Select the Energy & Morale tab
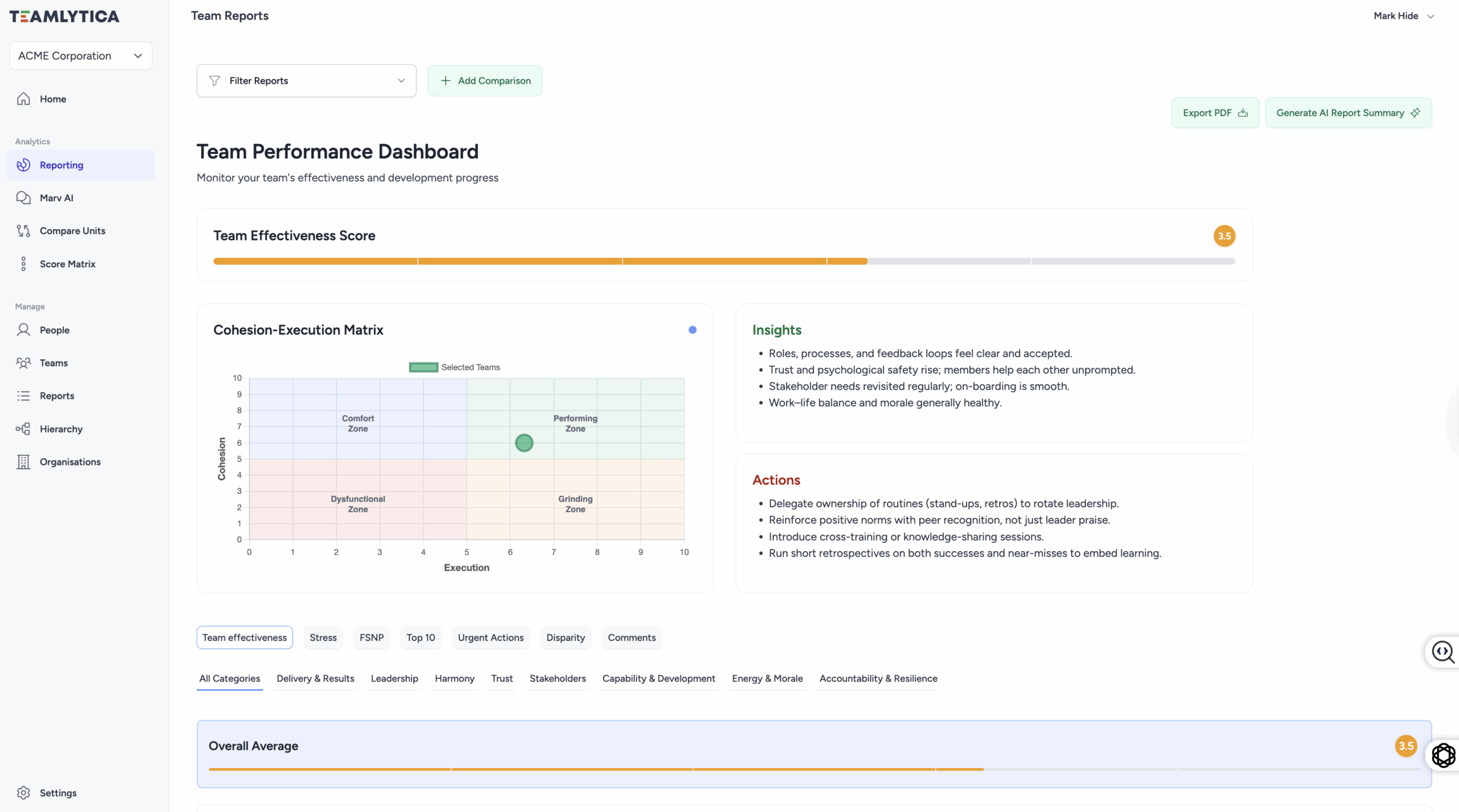The height and width of the screenshot is (812, 1459). click(767, 679)
